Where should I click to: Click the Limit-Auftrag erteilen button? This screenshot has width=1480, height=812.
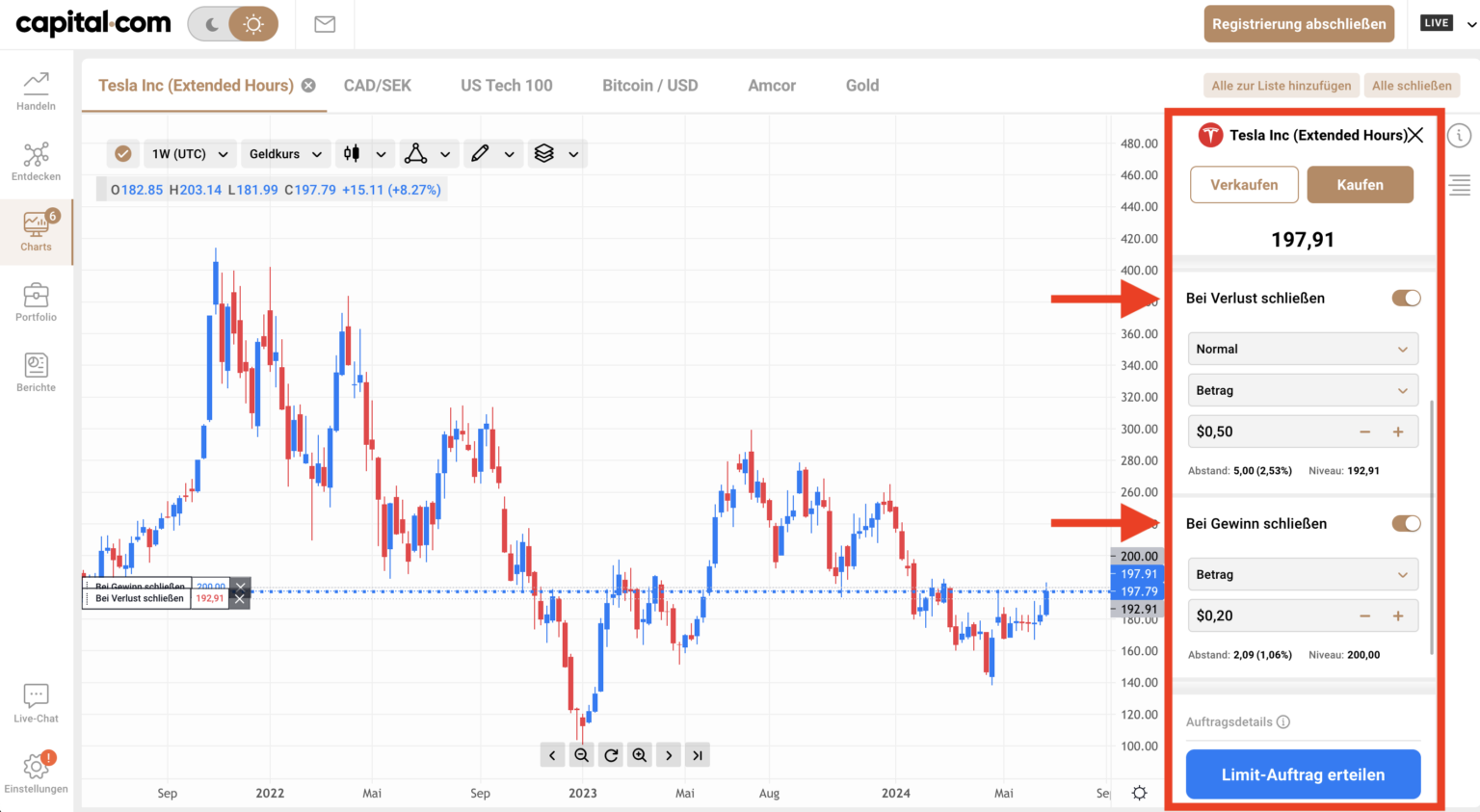(x=1303, y=773)
